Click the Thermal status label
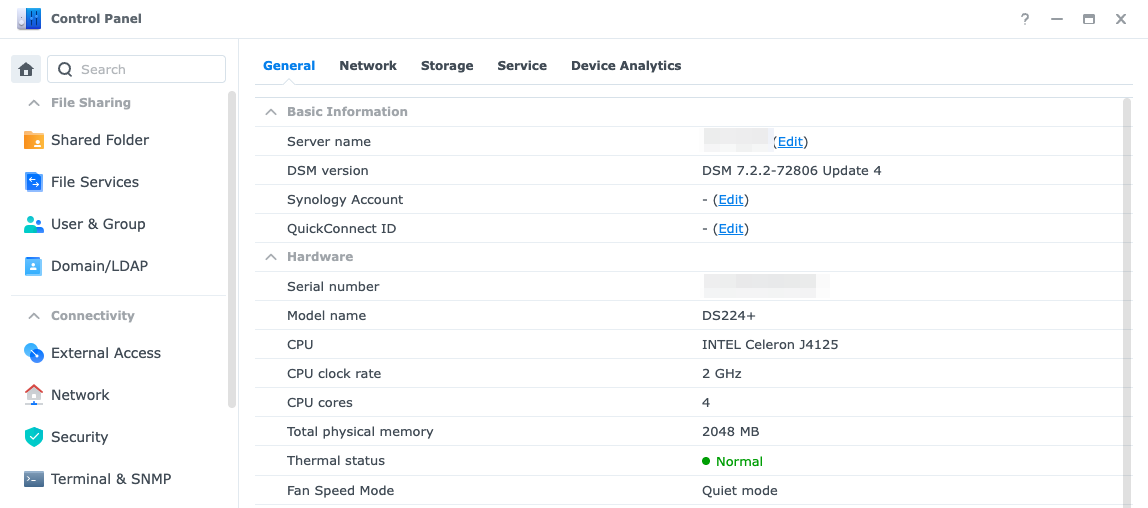The height and width of the screenshot is (508, 1148). 335,461
